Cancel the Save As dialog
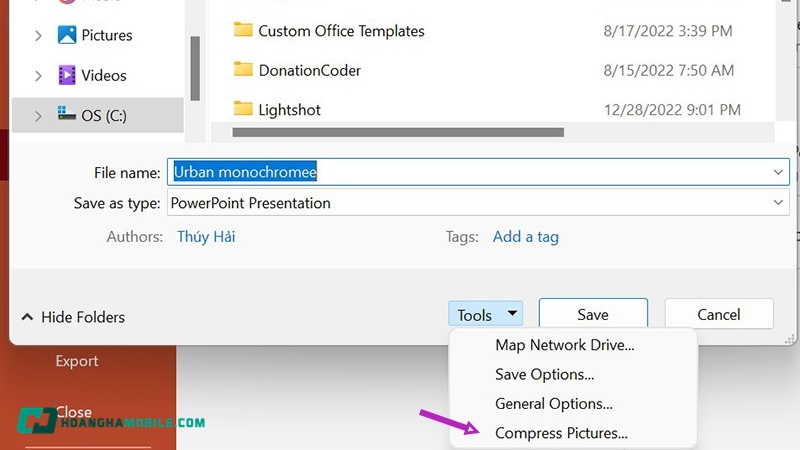Image resolution: width=800 pixels, height=450 pixels. point(718,314)
